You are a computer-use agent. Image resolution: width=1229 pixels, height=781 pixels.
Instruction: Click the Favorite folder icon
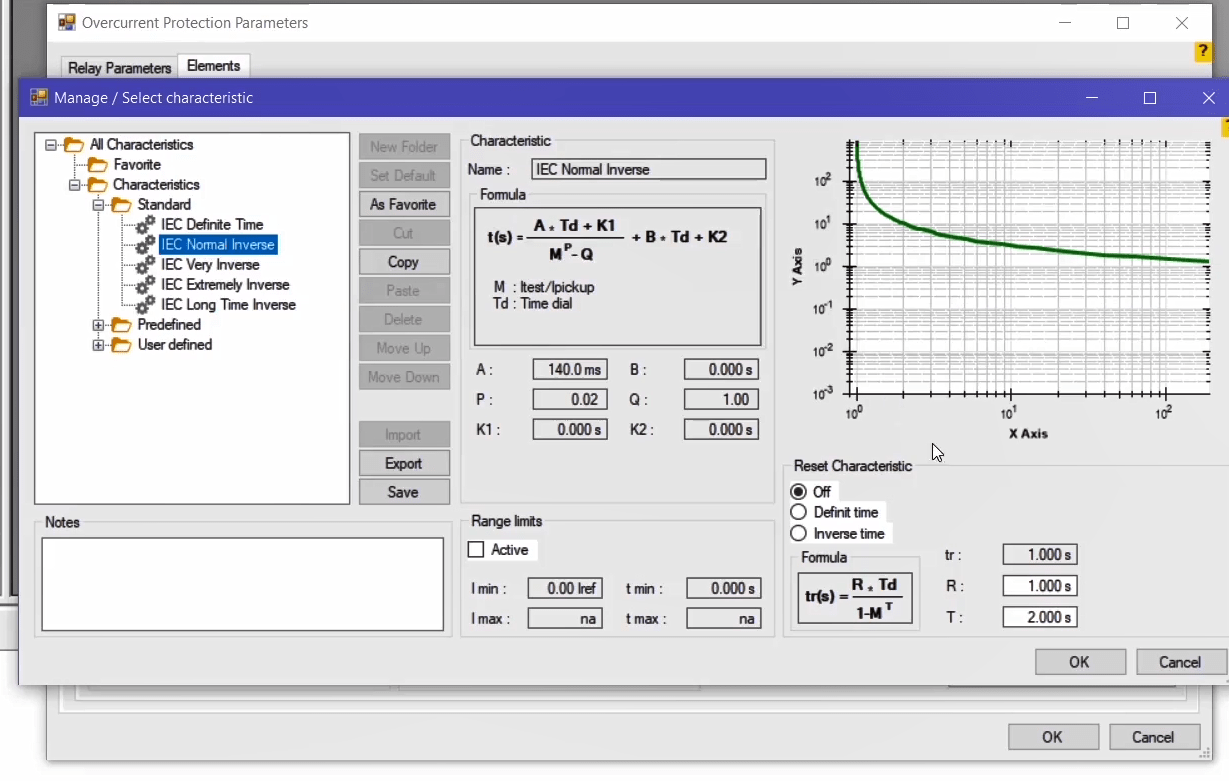[97, 165]
